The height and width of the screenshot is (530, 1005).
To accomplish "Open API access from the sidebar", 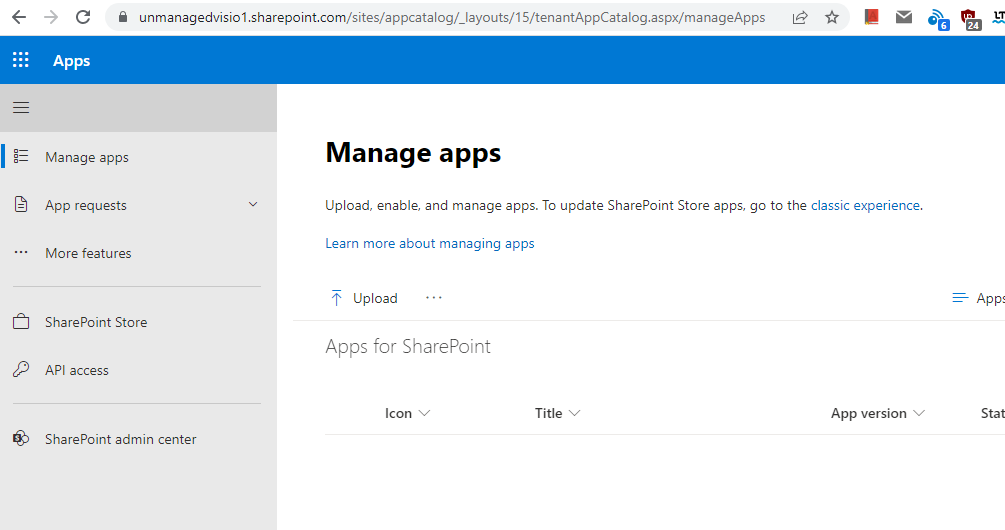I will coord(138,370).
